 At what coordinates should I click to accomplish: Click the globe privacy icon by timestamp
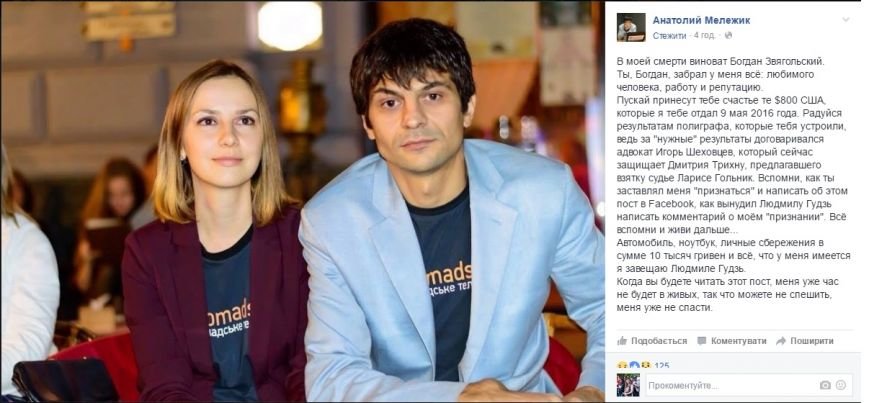pyautogui.click(x=728, y=35)
